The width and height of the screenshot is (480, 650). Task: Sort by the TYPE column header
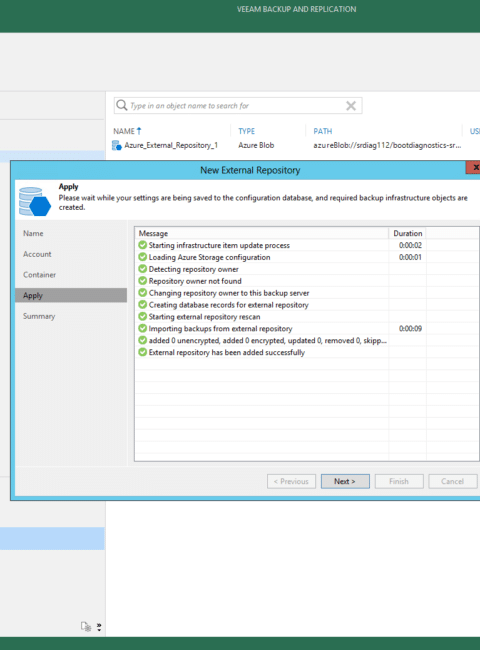click(x=247, y=131)
